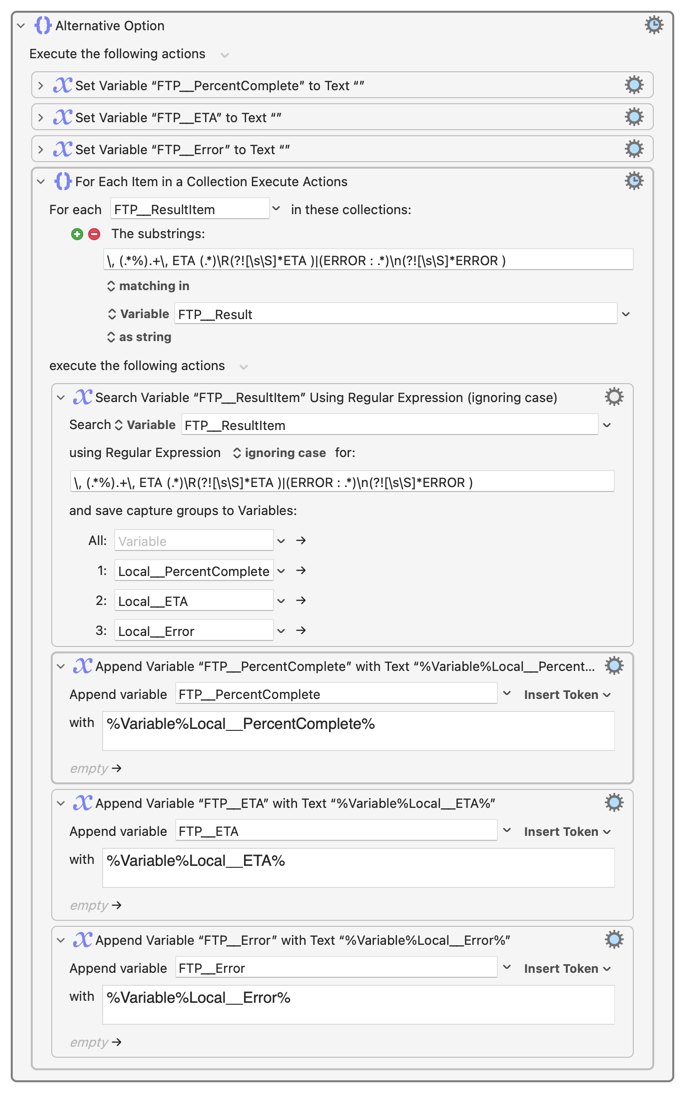The width and height of the screenshot is (685, 1096).
Task: Click gear icon on Set Variable FTP__Error
Action: [x=633, y=150]
